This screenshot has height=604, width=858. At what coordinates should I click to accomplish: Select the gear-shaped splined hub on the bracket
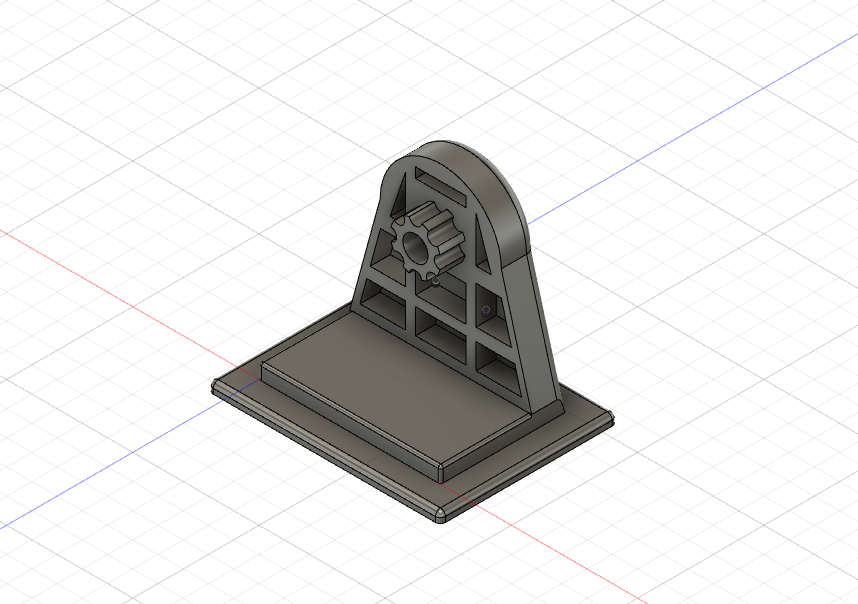[x=427, y=241]
